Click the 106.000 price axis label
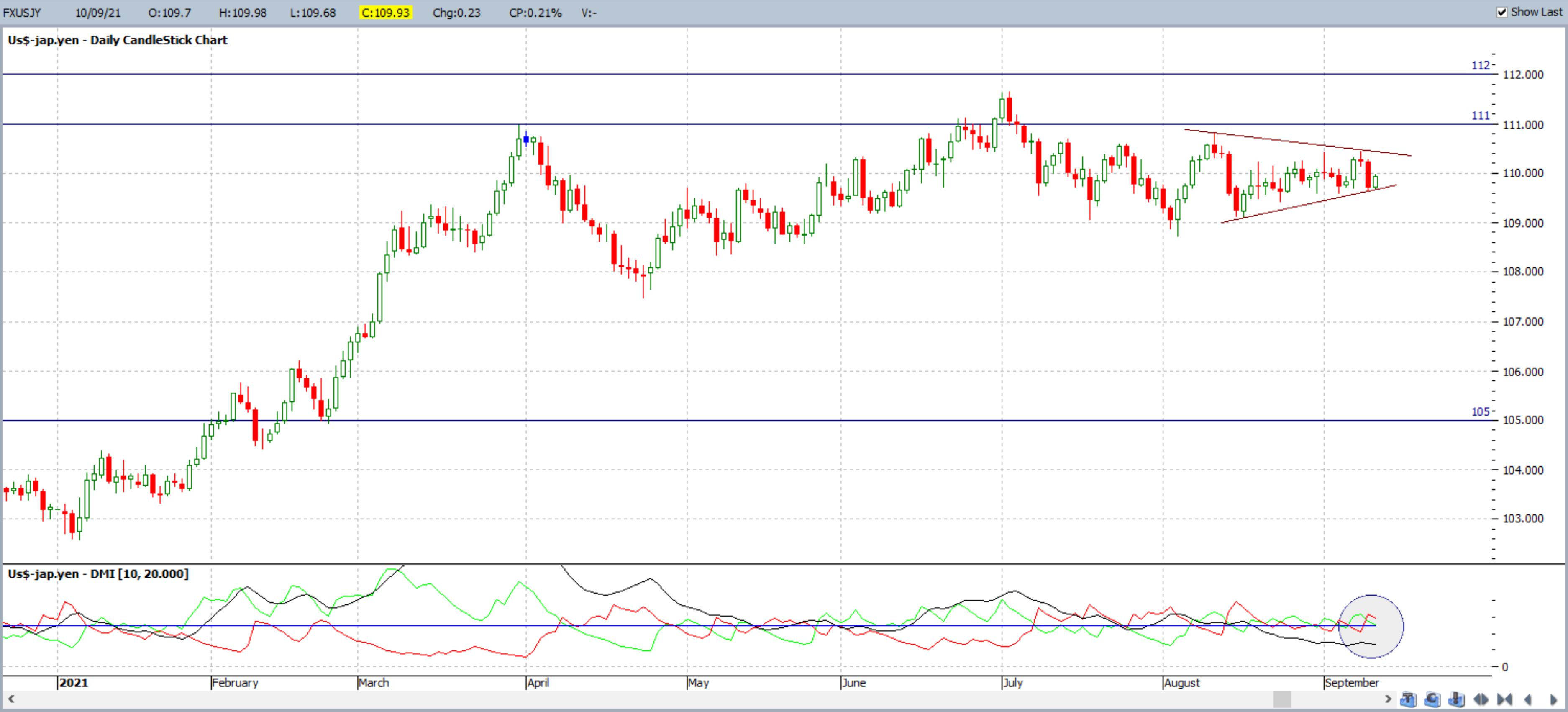1568x712 pixels. click(x=1523, y=372)
